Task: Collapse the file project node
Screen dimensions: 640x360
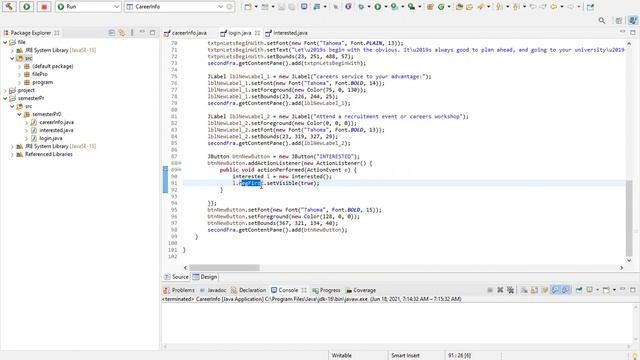Action: [x=5, y=42]
